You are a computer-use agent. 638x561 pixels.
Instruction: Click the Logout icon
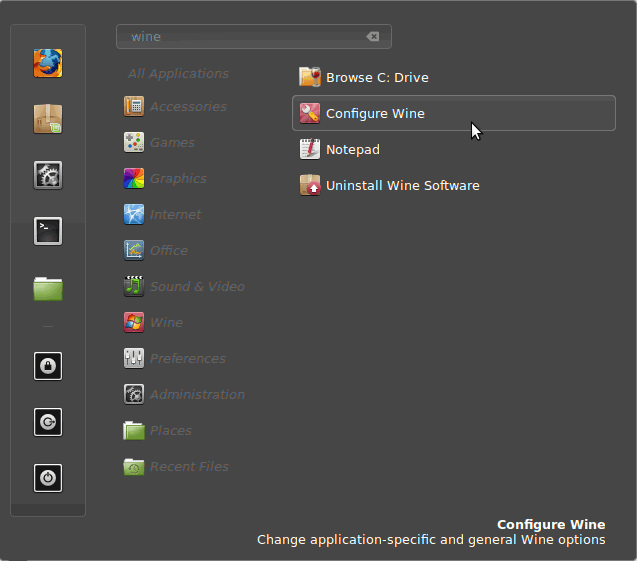[47, 422]
